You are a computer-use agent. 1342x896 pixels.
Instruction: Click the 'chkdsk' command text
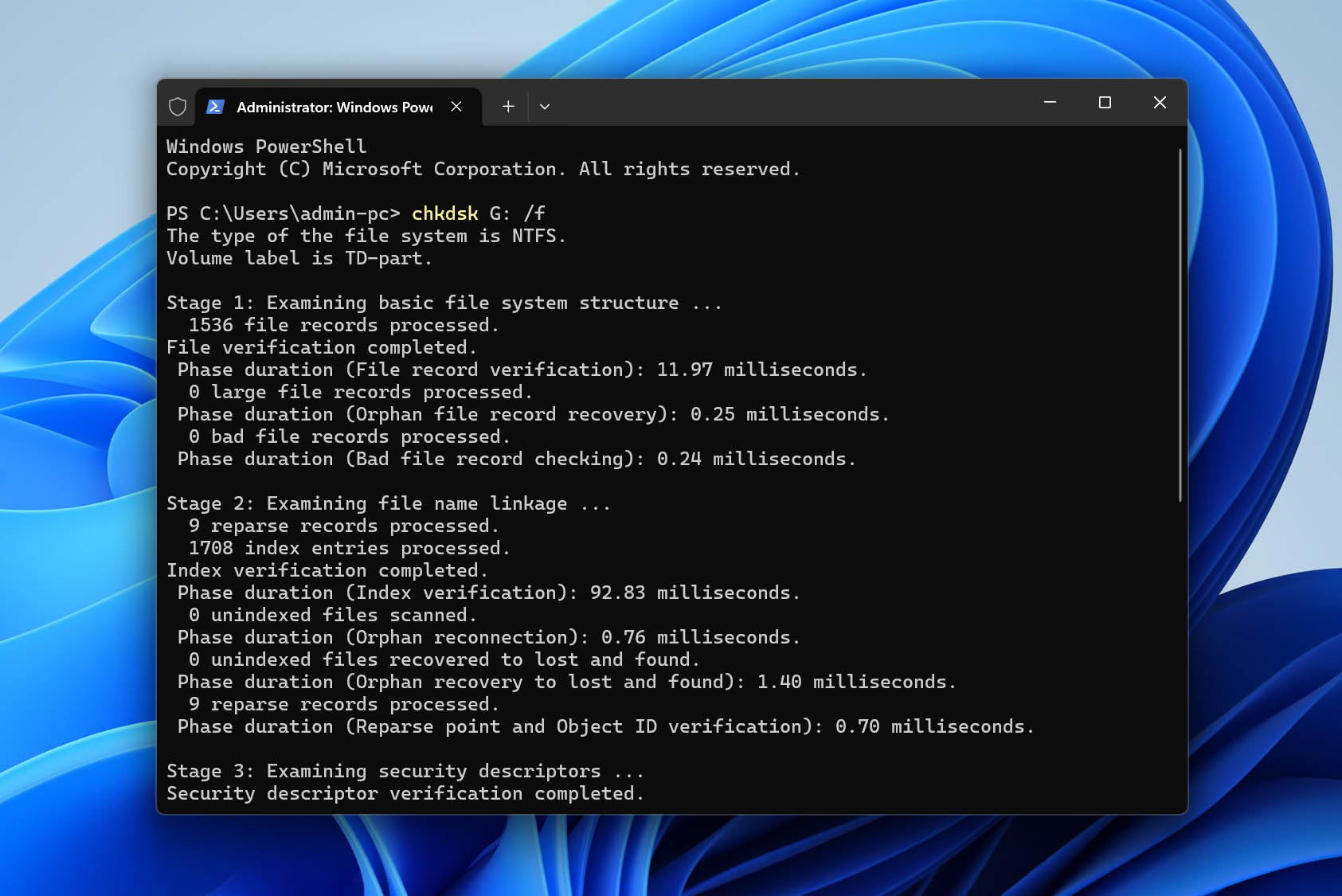tap(445, 213)
